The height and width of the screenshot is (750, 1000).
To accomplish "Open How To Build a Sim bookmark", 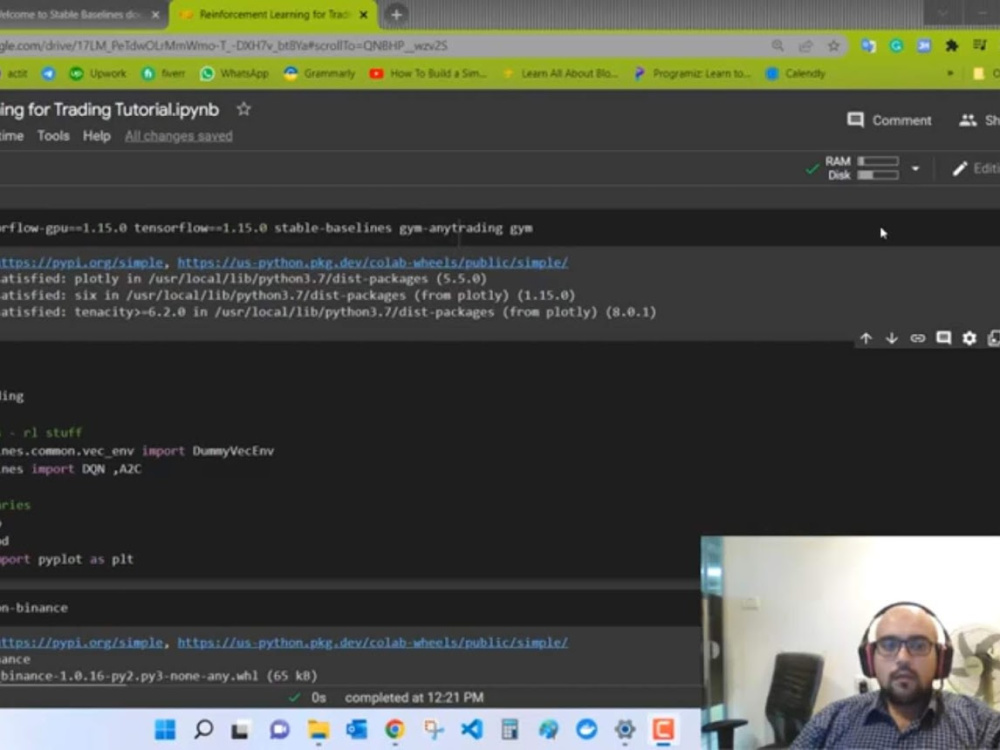I will [x=429, y=73].
